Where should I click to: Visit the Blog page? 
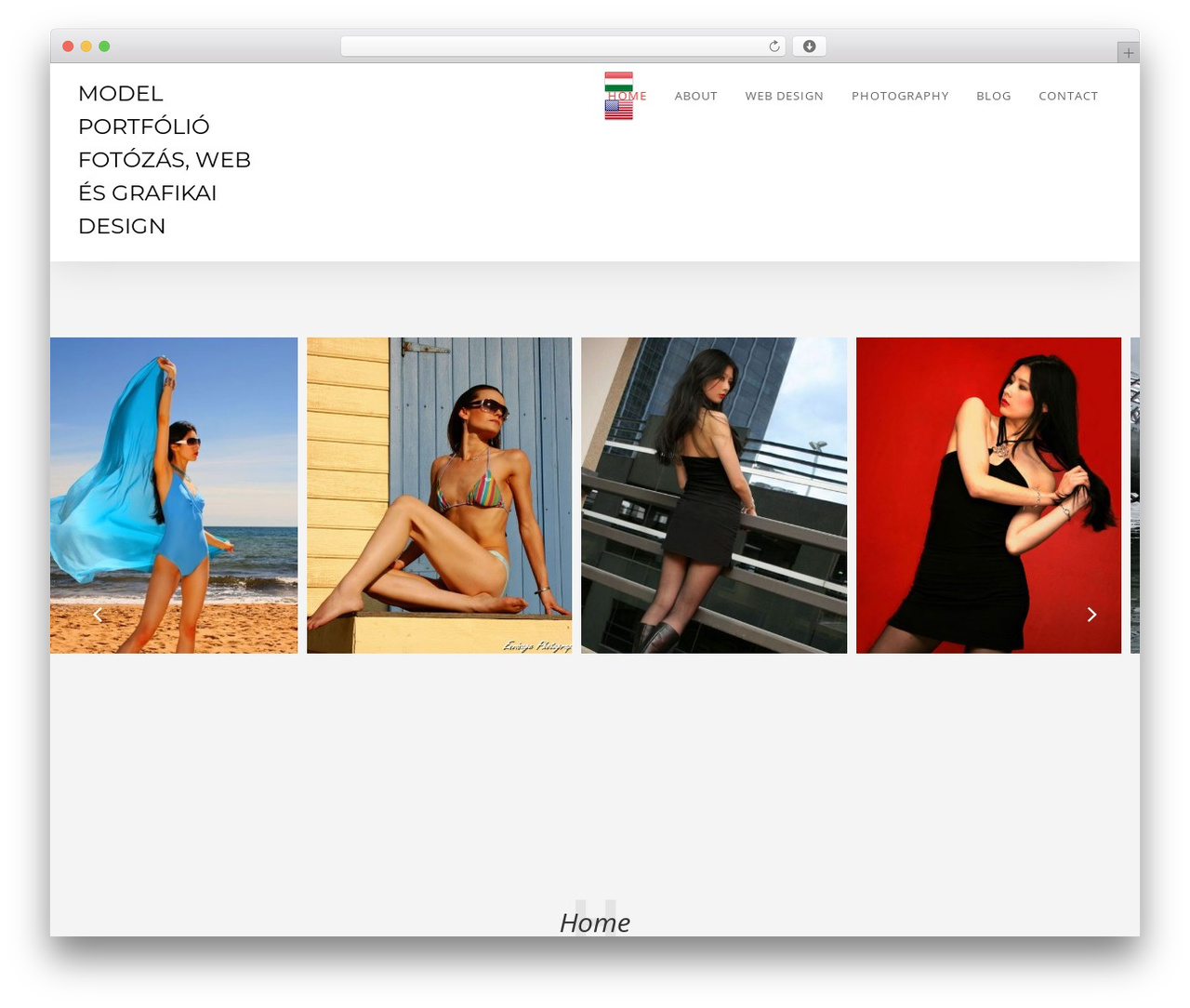coord(994,96)
